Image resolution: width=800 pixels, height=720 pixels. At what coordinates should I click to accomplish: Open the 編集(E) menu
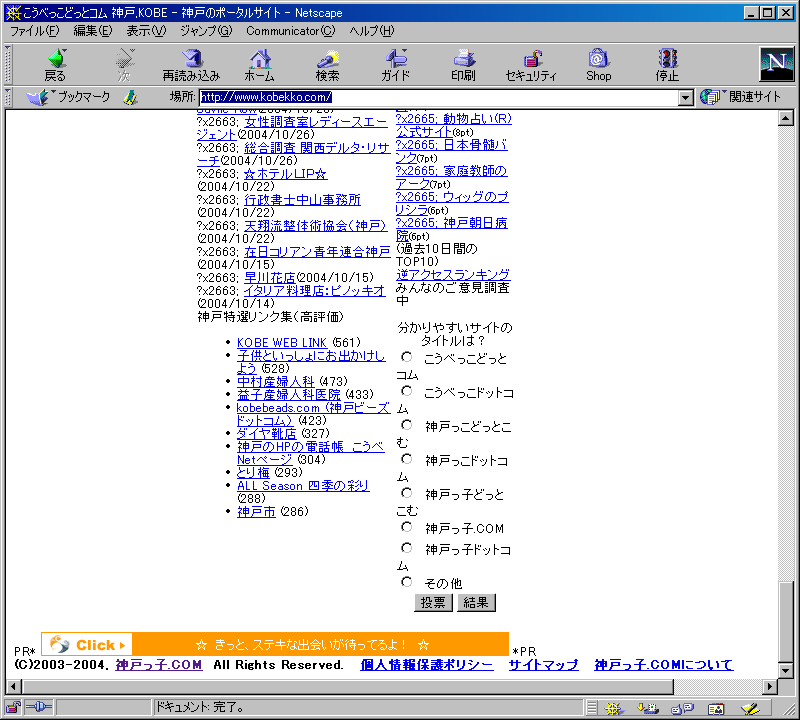pyautogui.click(x=93, y=31)
